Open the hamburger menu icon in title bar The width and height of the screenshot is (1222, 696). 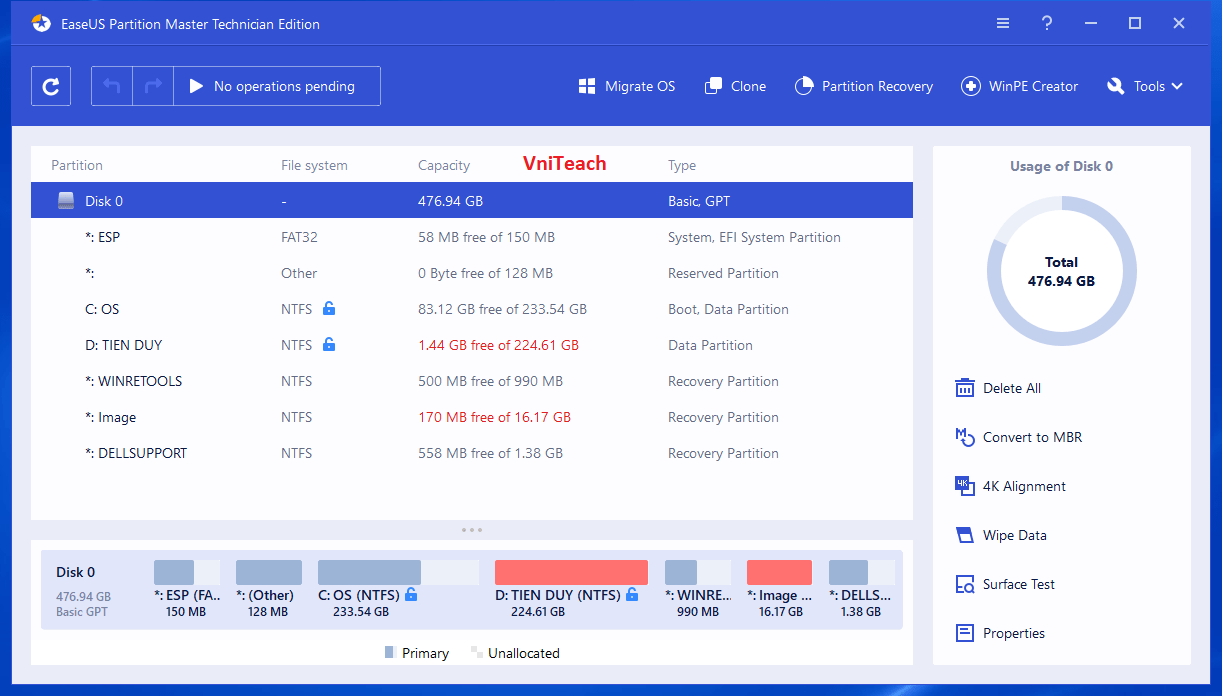point(1003,23)
